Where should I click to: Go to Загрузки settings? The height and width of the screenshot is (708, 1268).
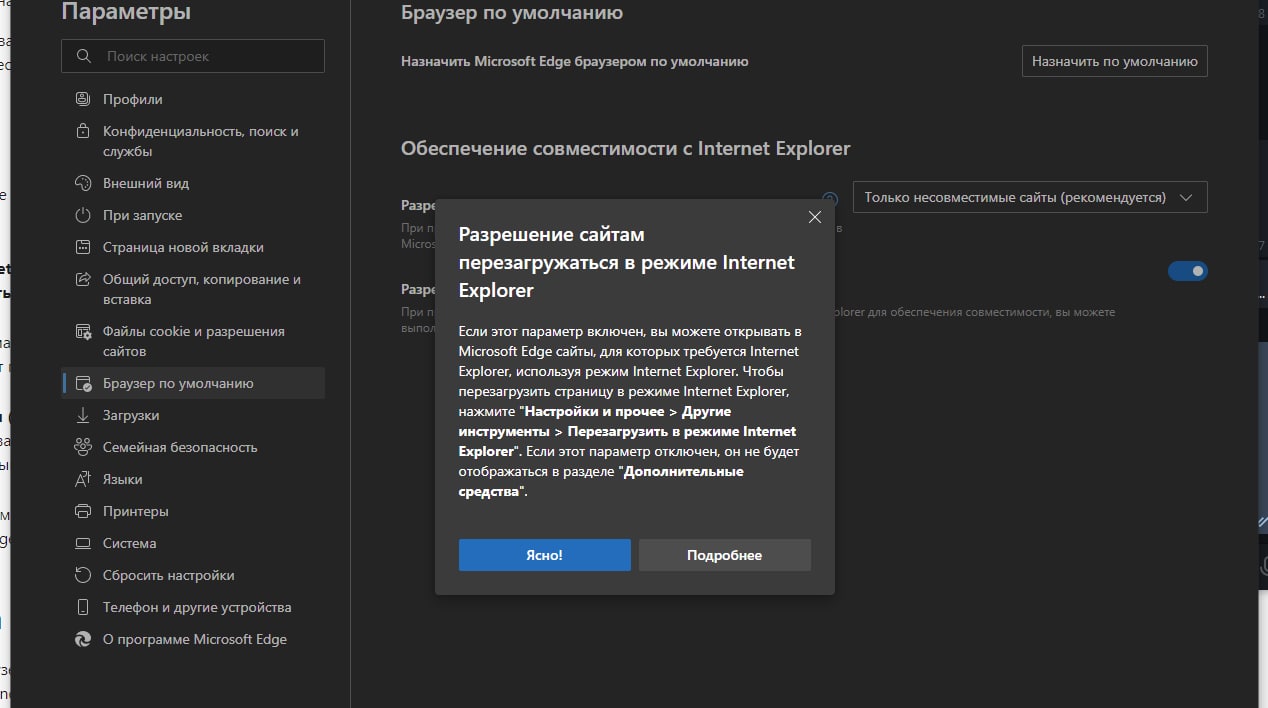coord(193,415)
